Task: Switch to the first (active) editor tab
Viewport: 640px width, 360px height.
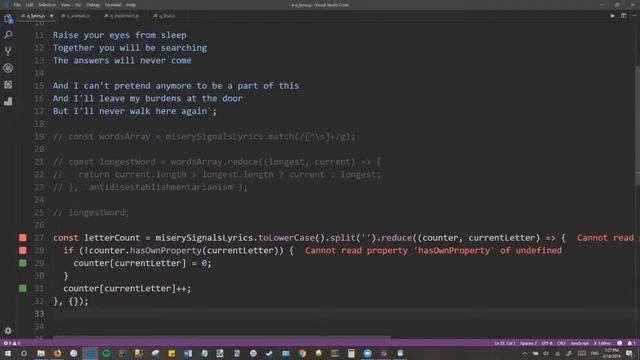Action: [36, 16]
